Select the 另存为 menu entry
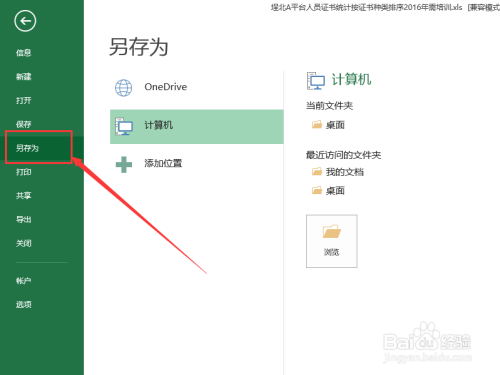 [28, 148]
